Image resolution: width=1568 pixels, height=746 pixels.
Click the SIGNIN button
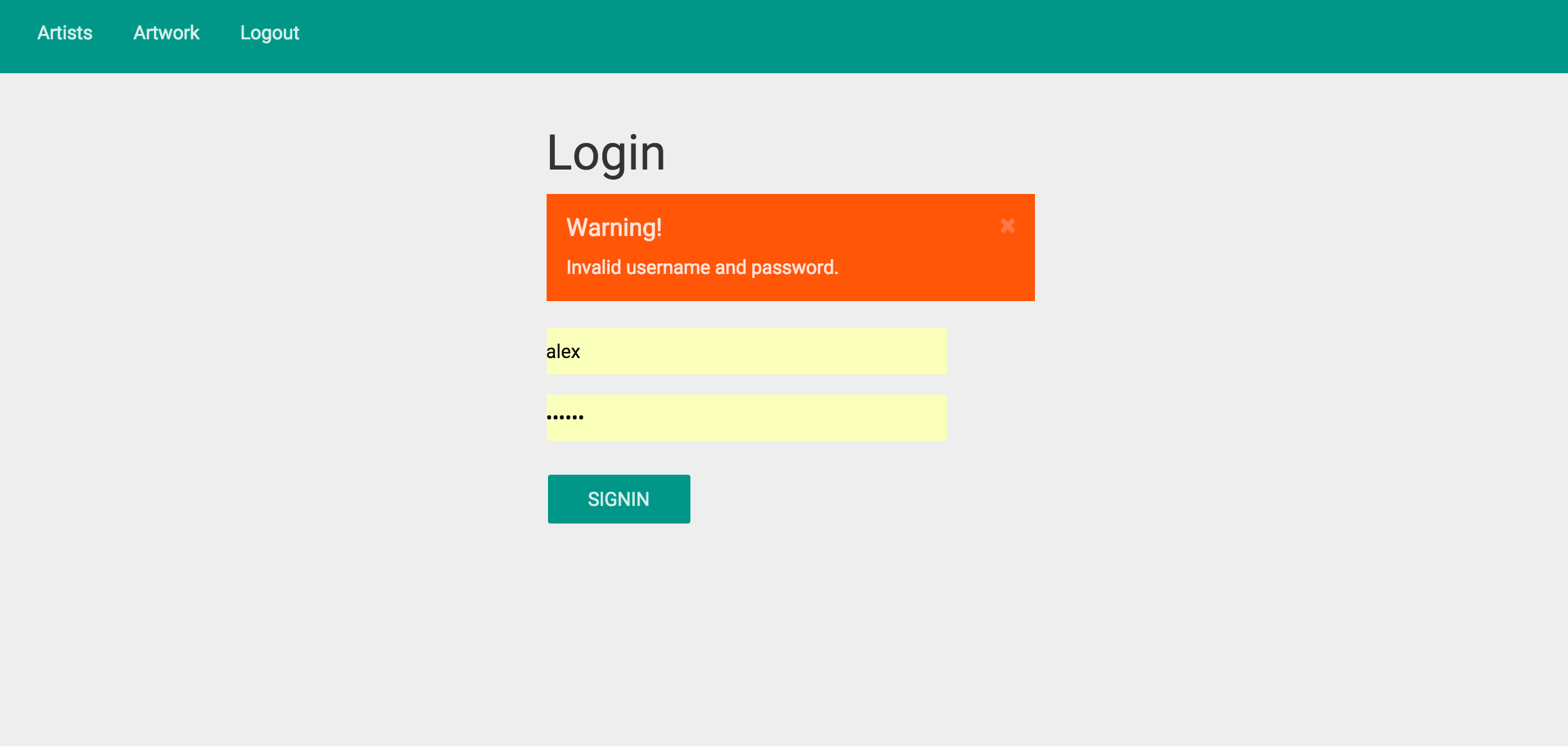[x=619, y=499]
